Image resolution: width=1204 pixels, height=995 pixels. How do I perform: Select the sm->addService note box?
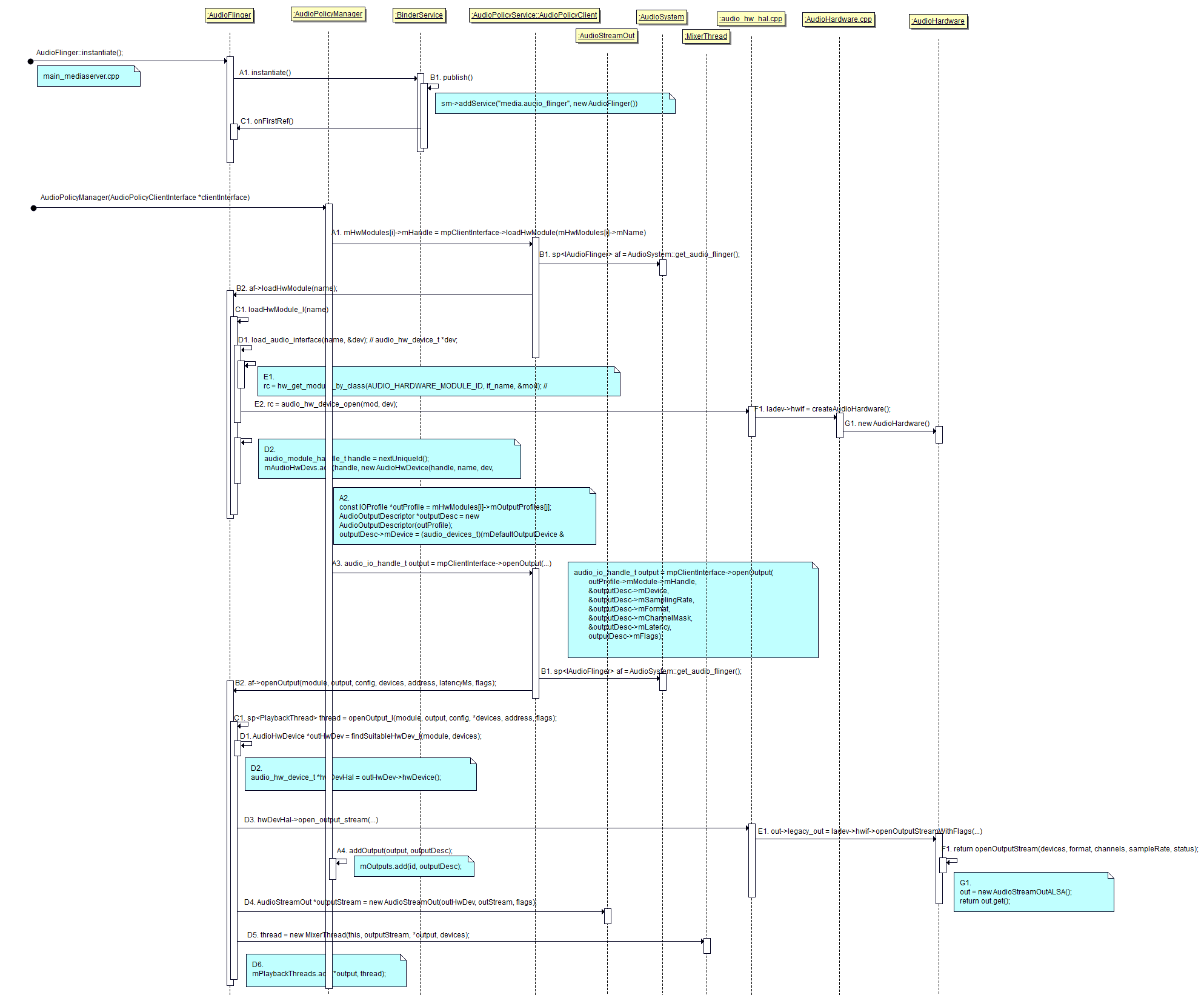554,104
